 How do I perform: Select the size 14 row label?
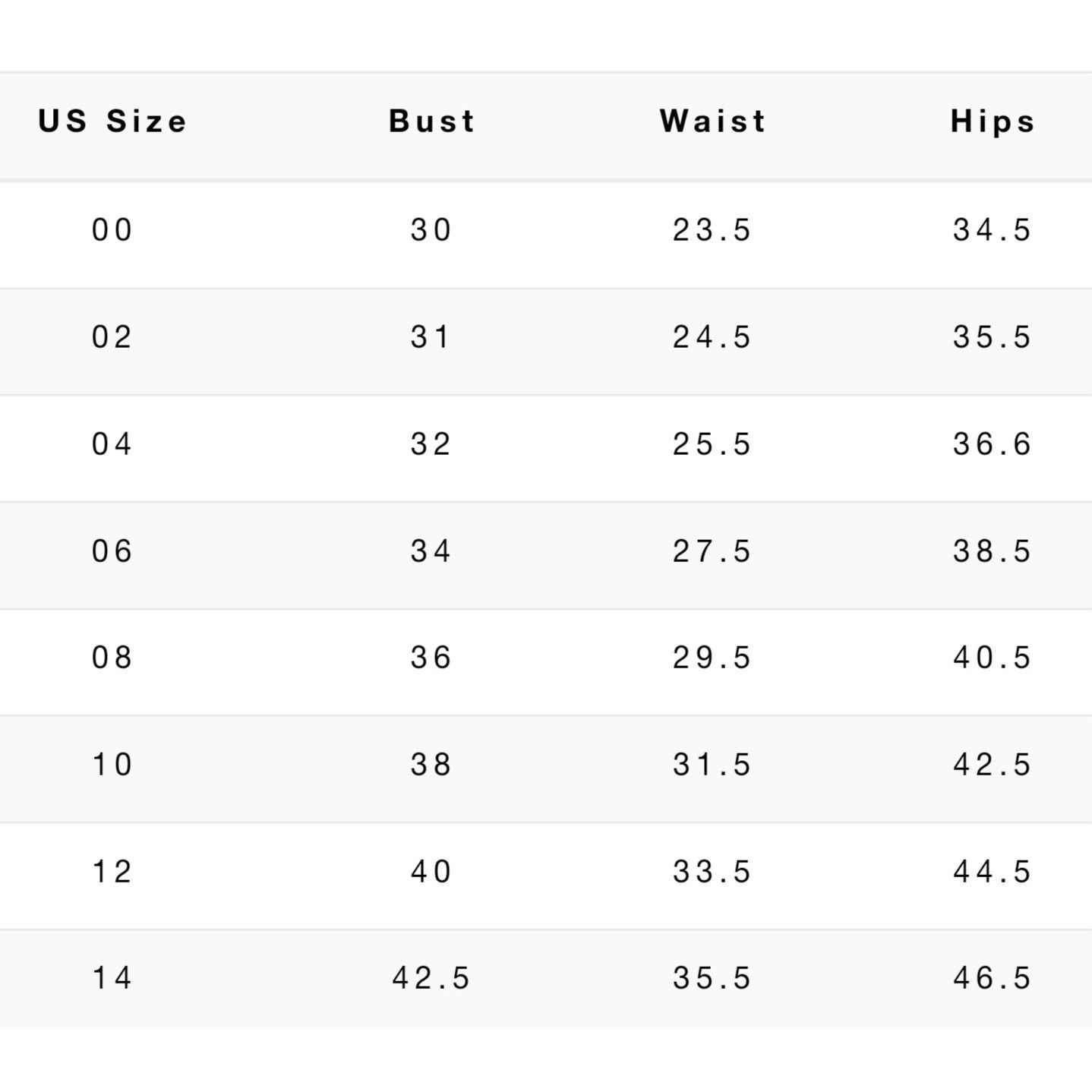click(x=112, y=978)
